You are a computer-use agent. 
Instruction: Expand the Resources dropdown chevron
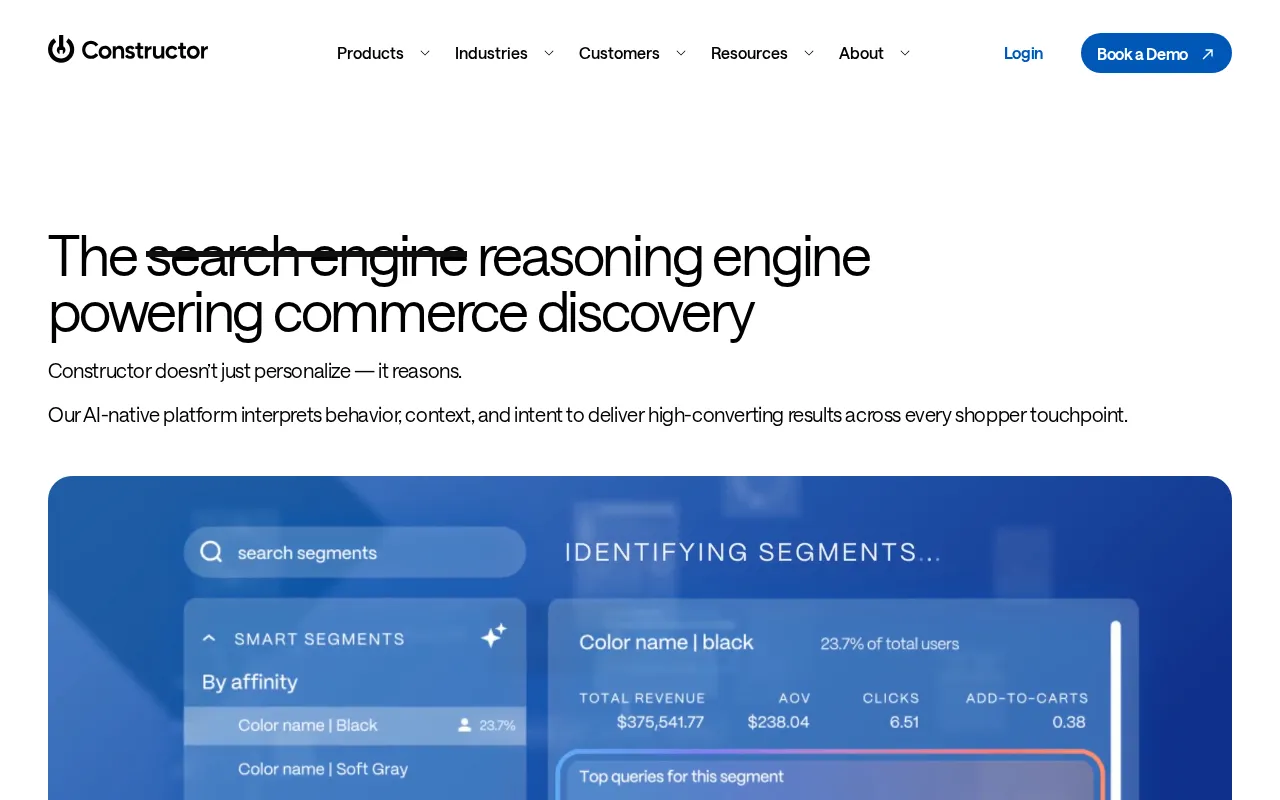[808, 53]
